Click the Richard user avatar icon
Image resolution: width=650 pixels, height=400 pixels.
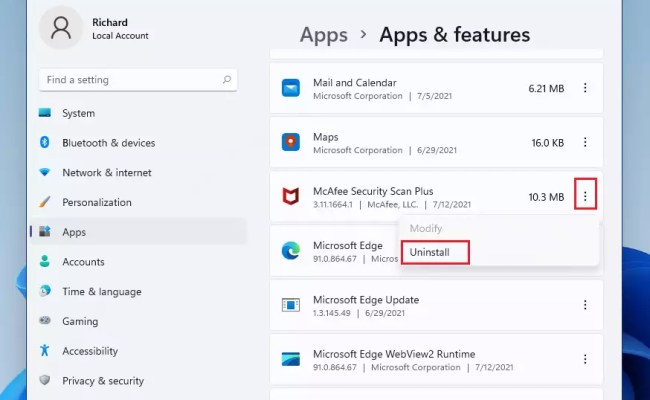coord(61,28)
